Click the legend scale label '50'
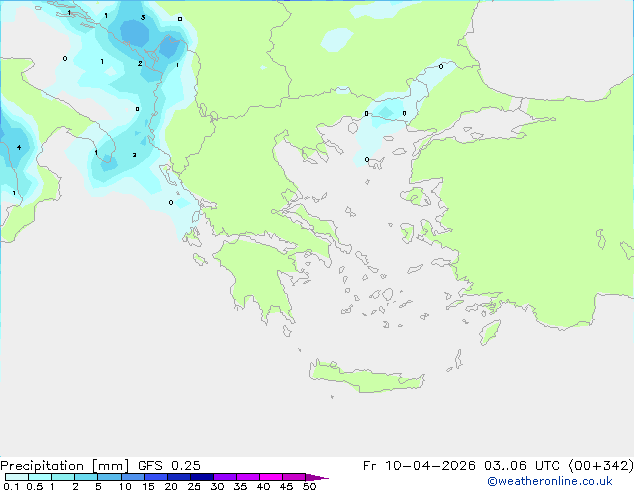 pos(310,486)
